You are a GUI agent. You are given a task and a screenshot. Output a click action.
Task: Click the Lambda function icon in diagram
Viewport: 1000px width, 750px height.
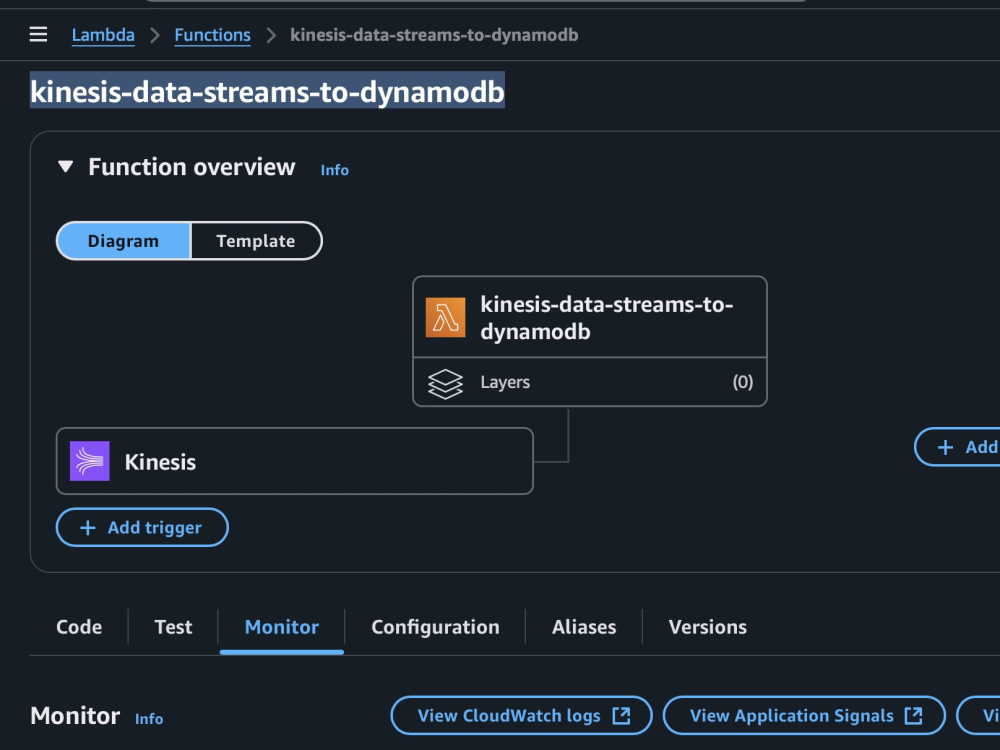point(445,317)
